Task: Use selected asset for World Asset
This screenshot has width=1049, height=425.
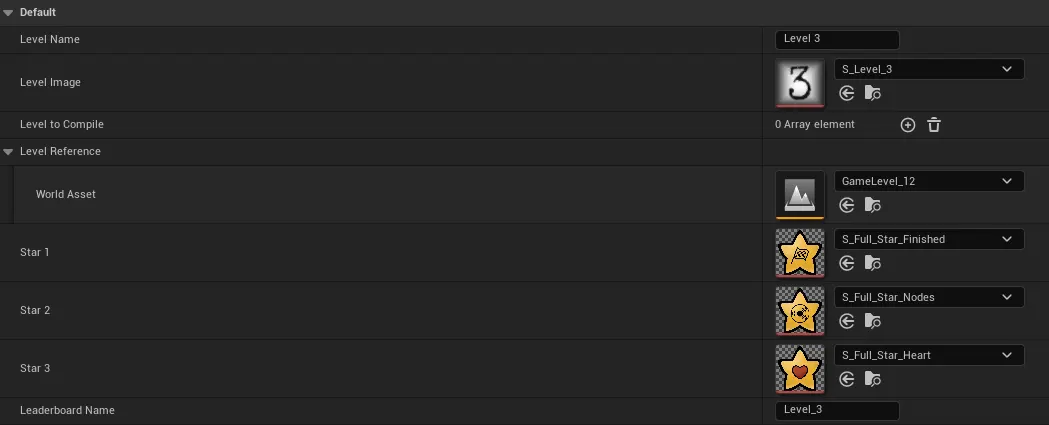Action: point(847,205)
